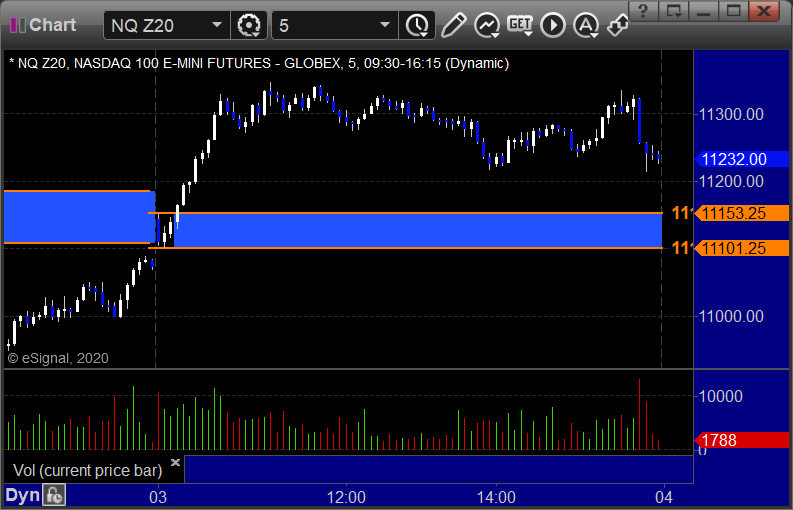Select the 11101.25 orange price label
Image resolution: width=793 pixels, height=510 pixels.
pos(742,248)
